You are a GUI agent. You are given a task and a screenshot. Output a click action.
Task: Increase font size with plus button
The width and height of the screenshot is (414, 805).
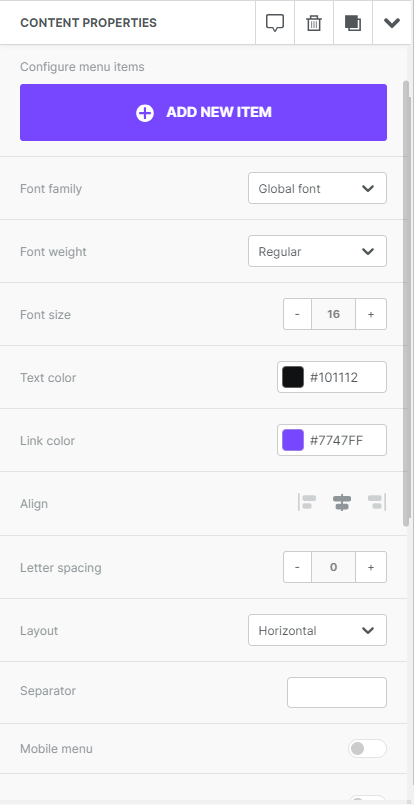pos(371,314)
